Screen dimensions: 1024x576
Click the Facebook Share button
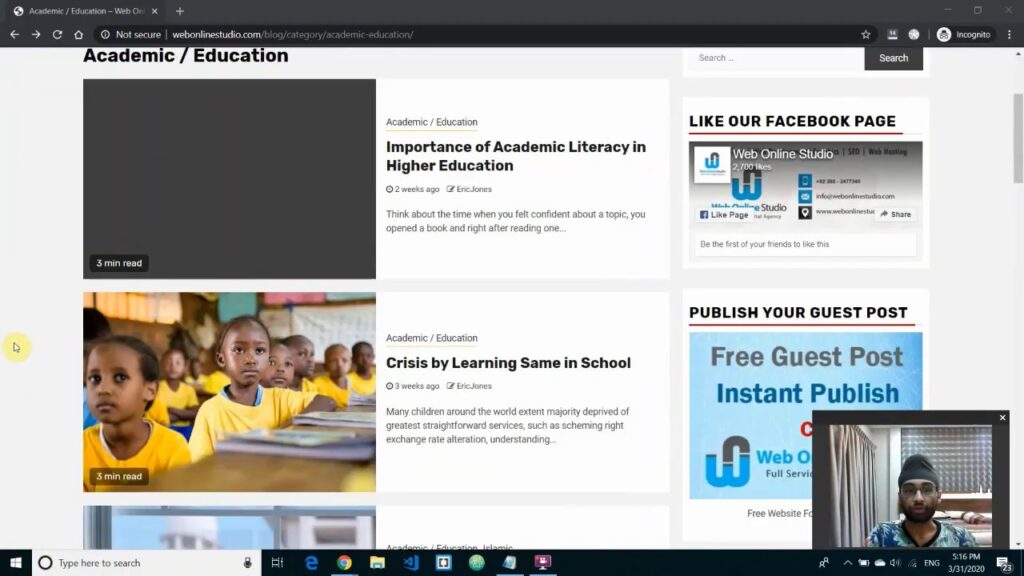click(x=895, y=214)
